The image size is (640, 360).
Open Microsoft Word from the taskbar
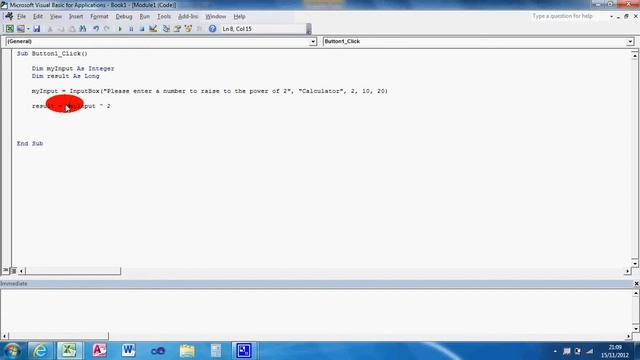click(x=128, y=351)
